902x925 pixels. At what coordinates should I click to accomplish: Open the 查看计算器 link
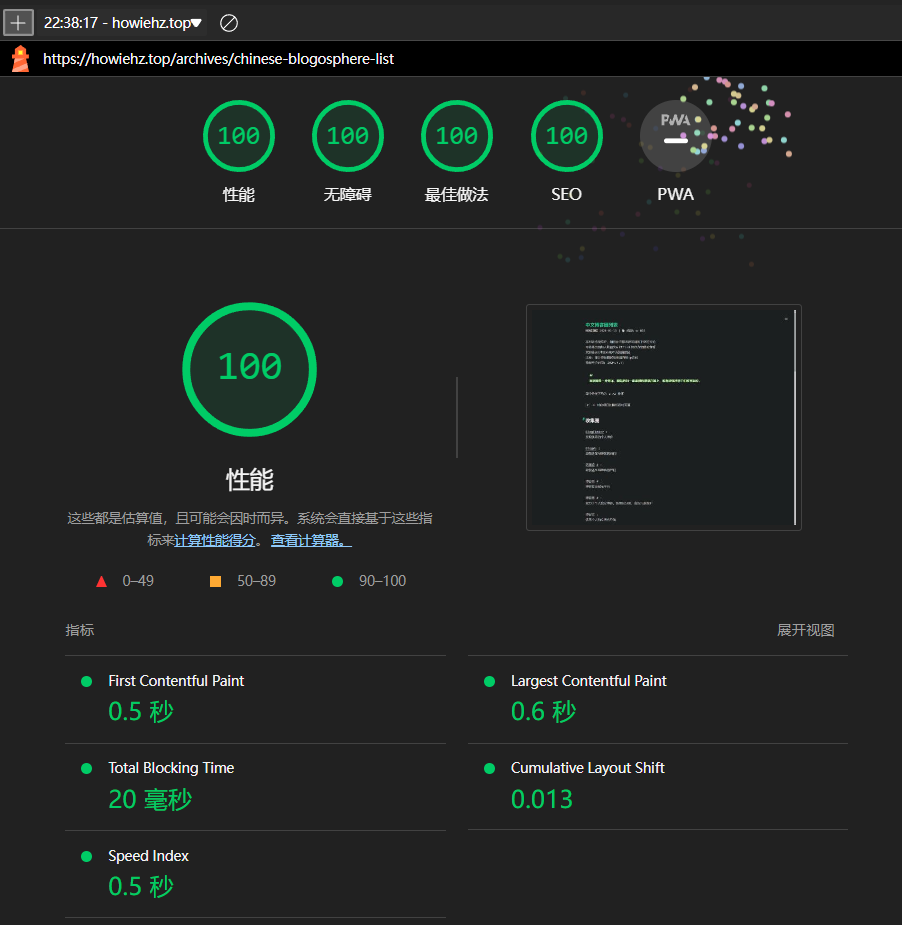pos(311,541)
